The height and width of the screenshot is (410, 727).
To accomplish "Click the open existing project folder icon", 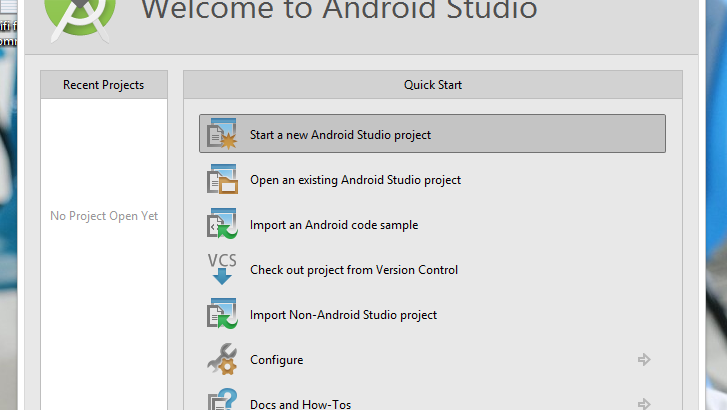I will coord(221,180).
